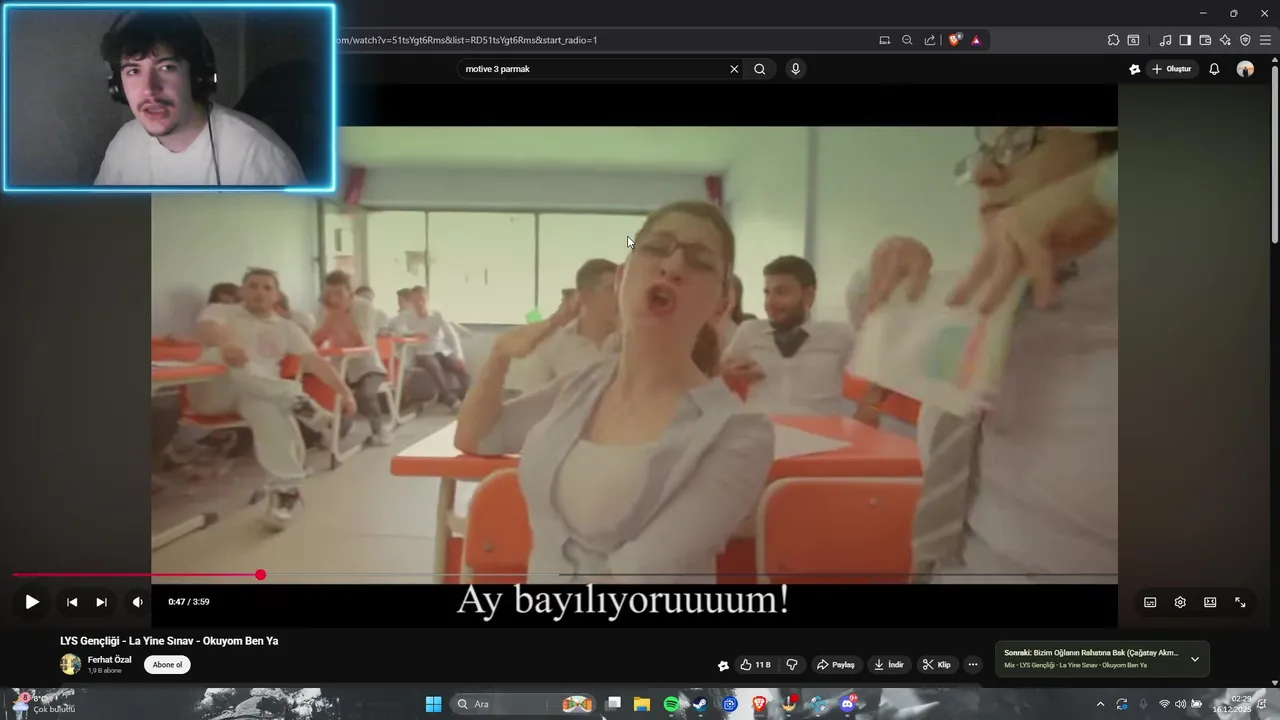This screenshot has width=1280, height=720.
Task: Open Brave VPN shield icon
Action: [x=1245, y=40]
